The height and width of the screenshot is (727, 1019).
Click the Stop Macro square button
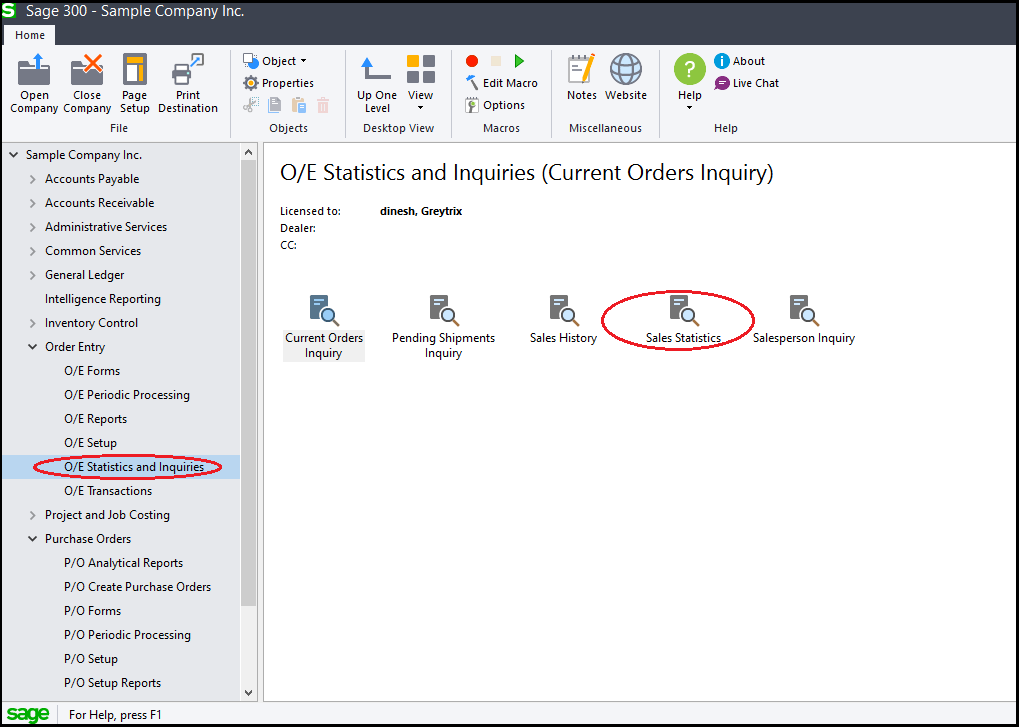[x=496, y=61]
